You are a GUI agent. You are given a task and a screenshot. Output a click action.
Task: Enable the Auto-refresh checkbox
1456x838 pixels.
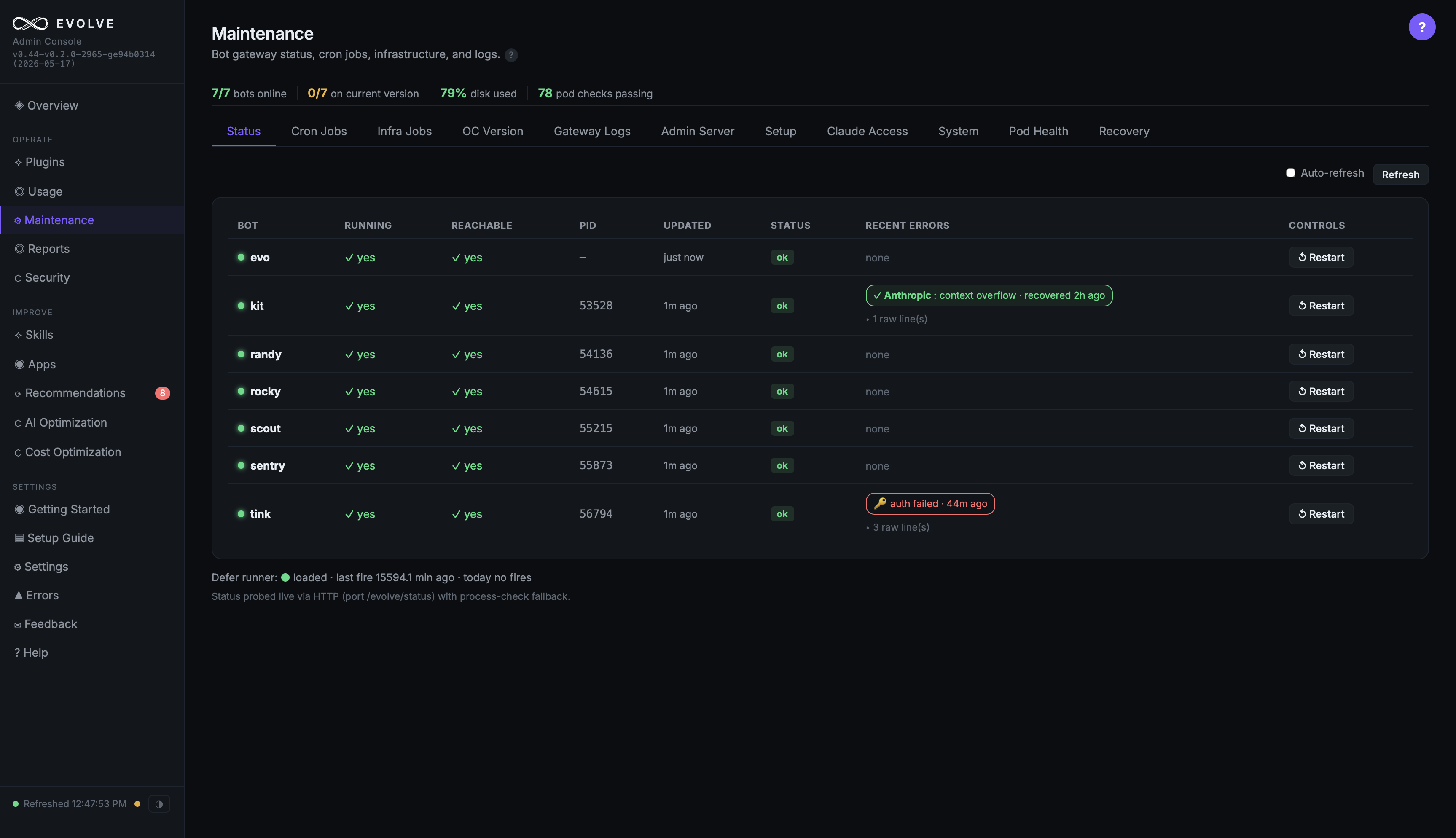pos(1291,173)
